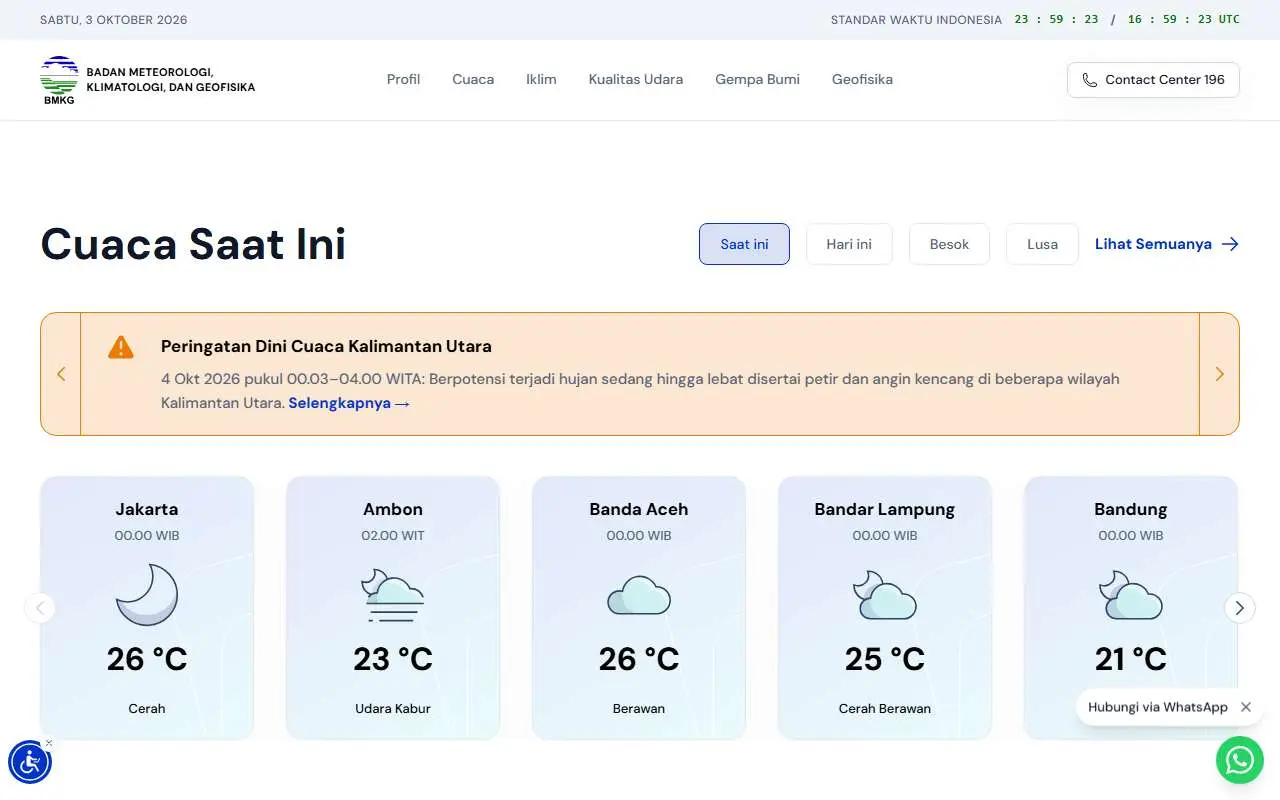
Task: Click the warning triangle icon in the alert banner
Action: (121, 347)
